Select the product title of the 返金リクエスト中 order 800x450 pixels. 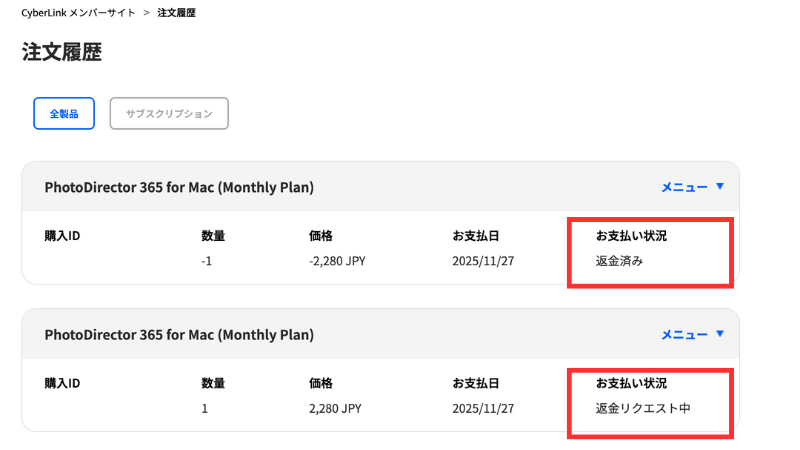pyautogui.click(x=179, y=334)
